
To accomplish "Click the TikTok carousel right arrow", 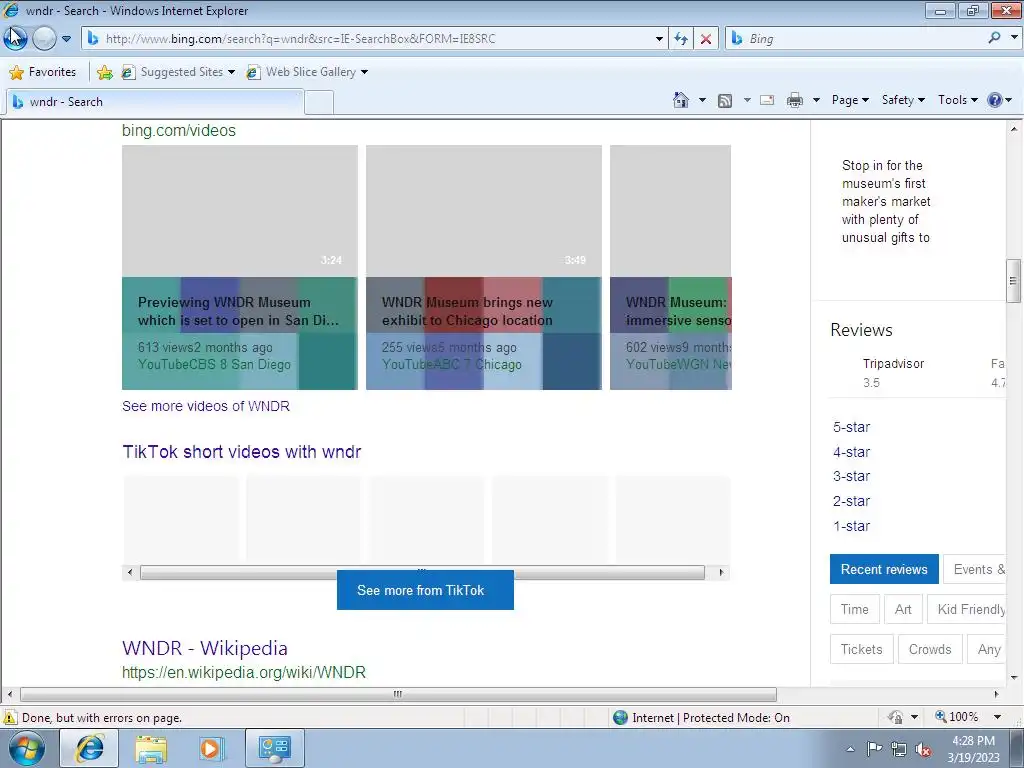I will 721,573.
